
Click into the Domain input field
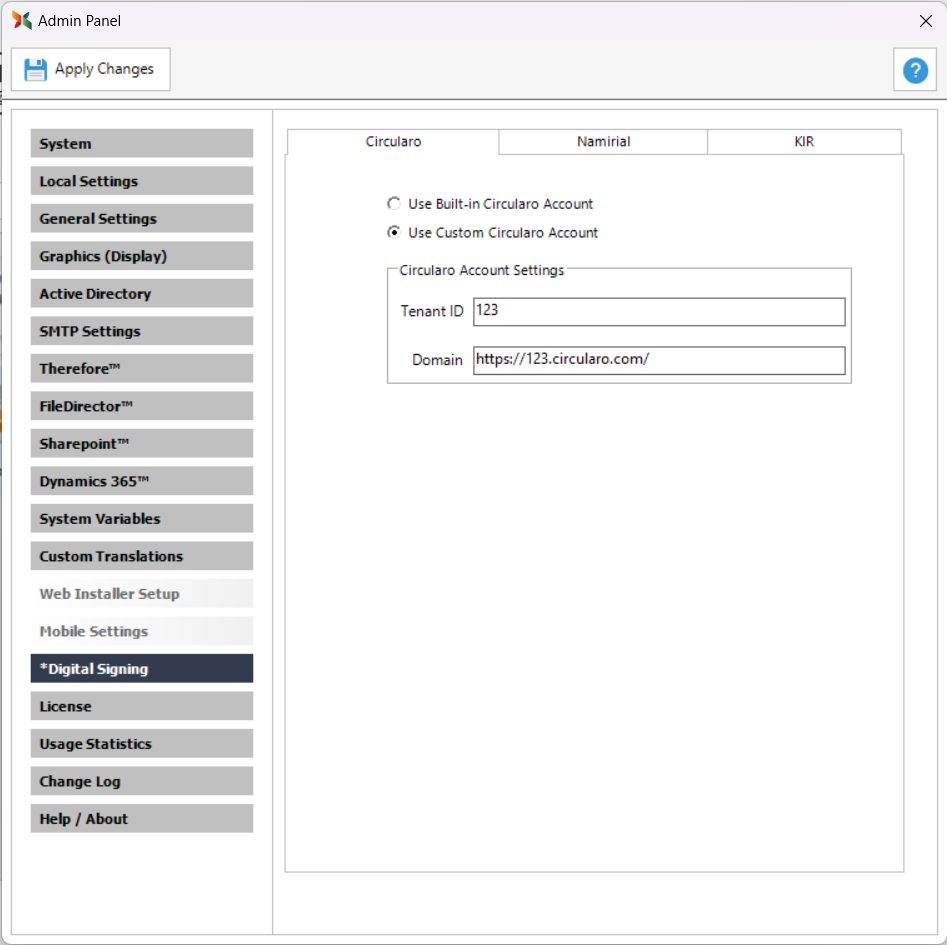click(659, 360)
